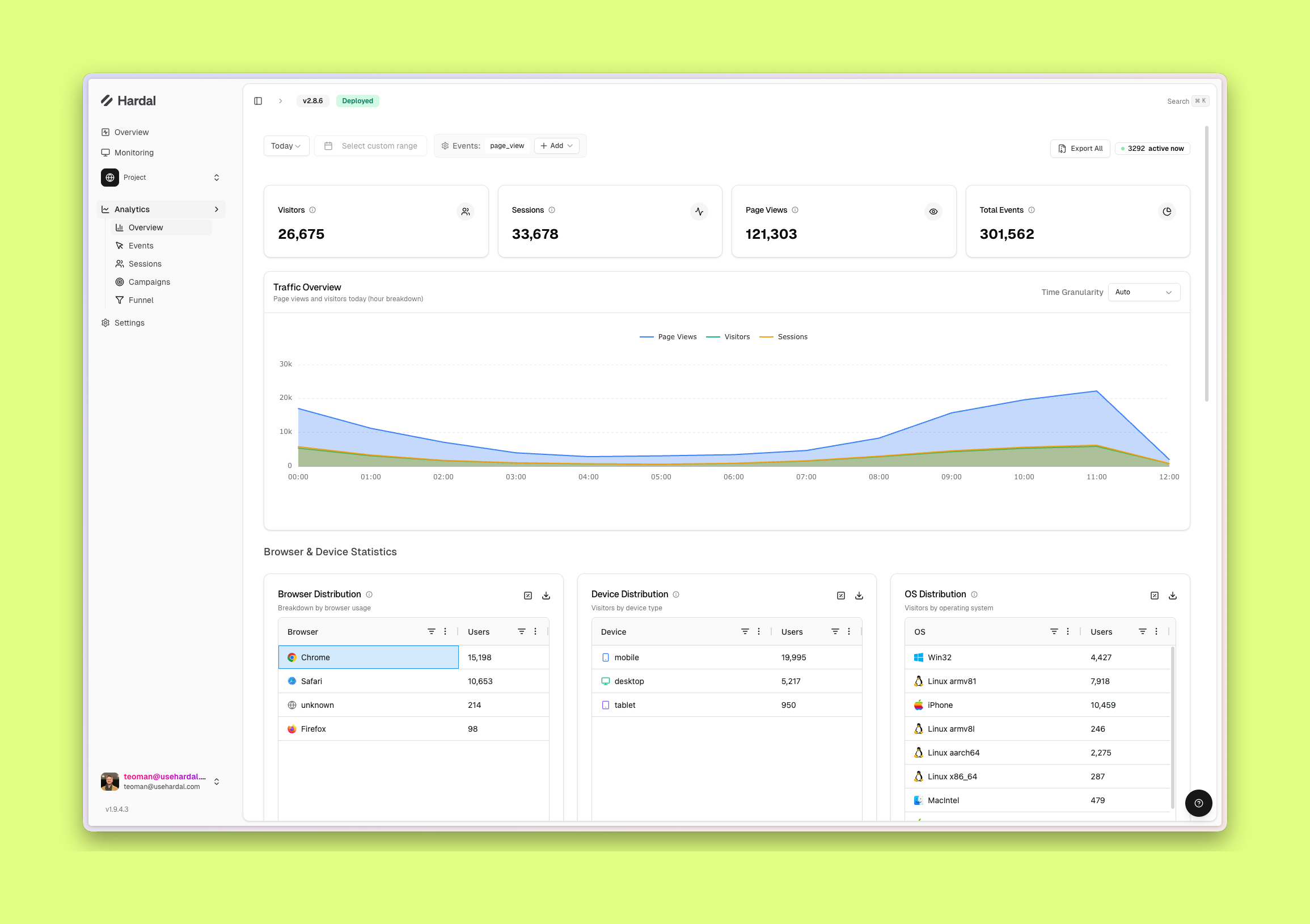The height and width of the screenshot is (924, 1310).
Task: Click the main page vertical scrollbar
Action: [1207, 263]
